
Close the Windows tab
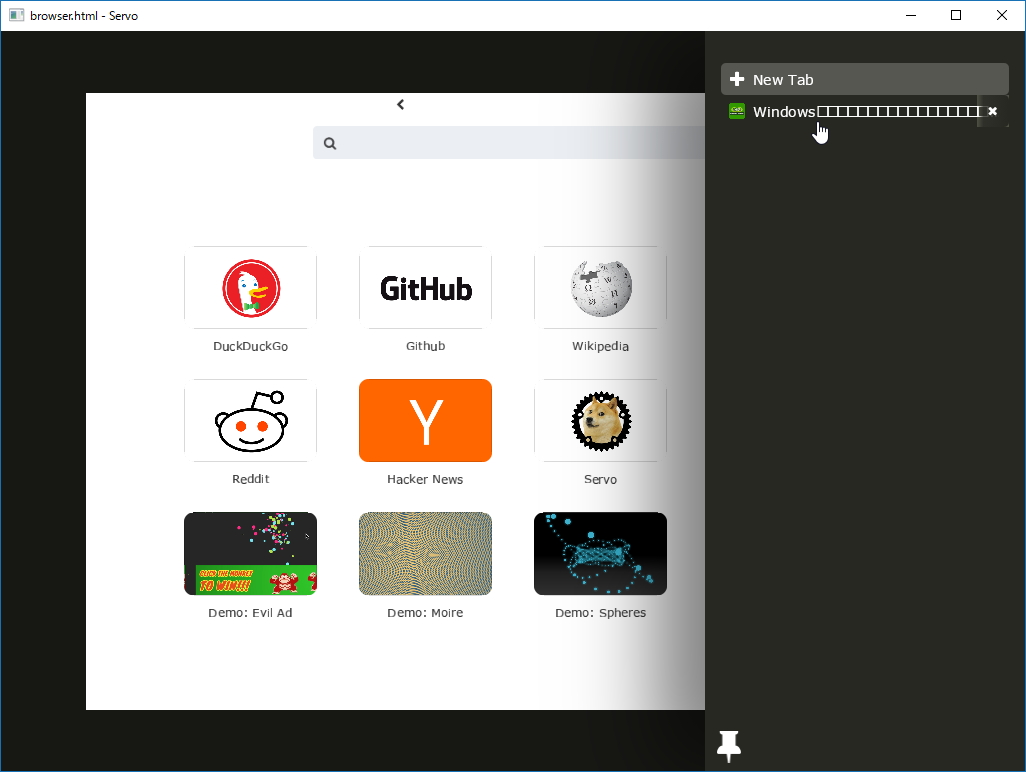(992, 111)
